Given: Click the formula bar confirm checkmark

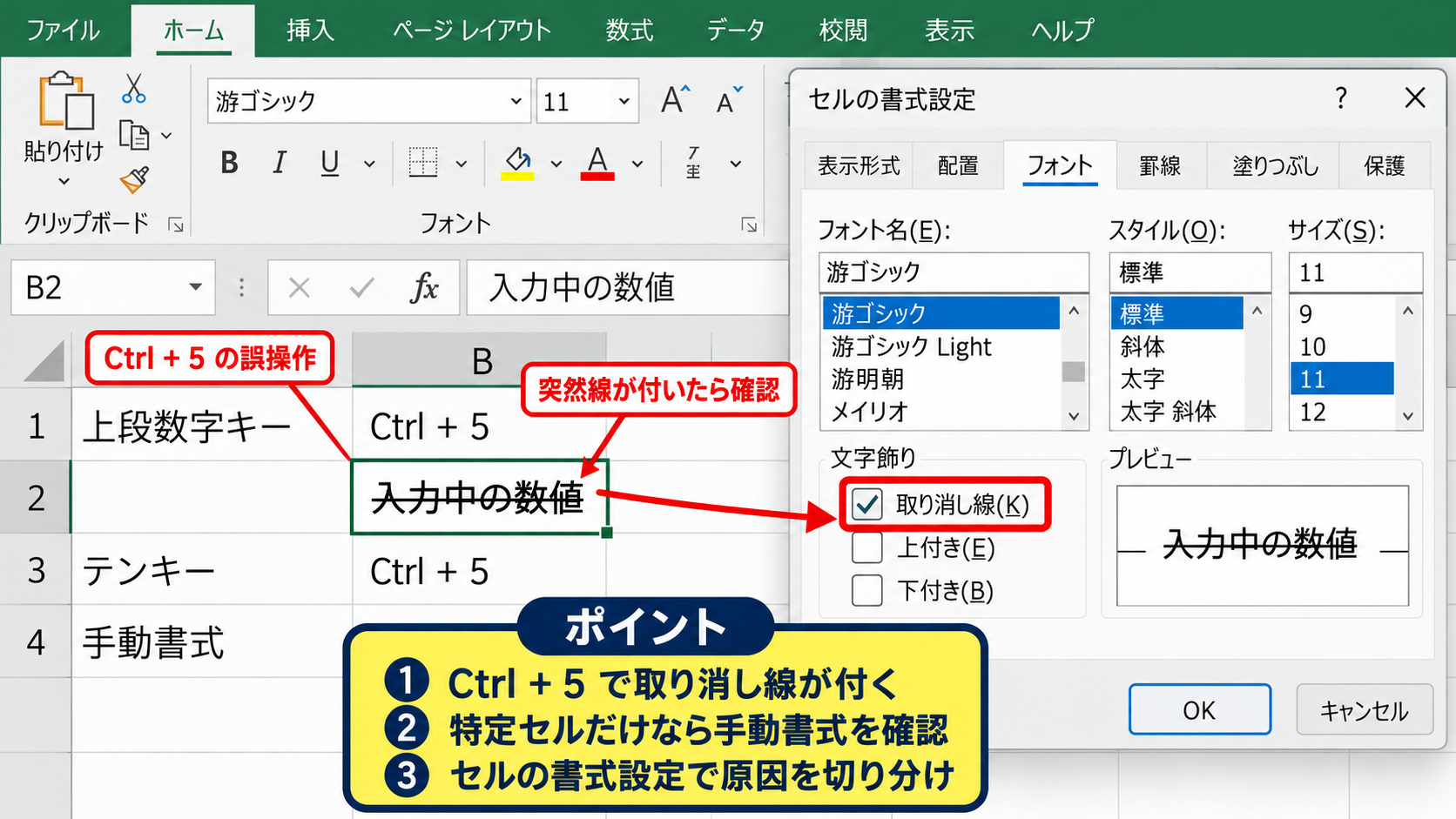Looking at the screenshot, I should [x=361, y=288].
